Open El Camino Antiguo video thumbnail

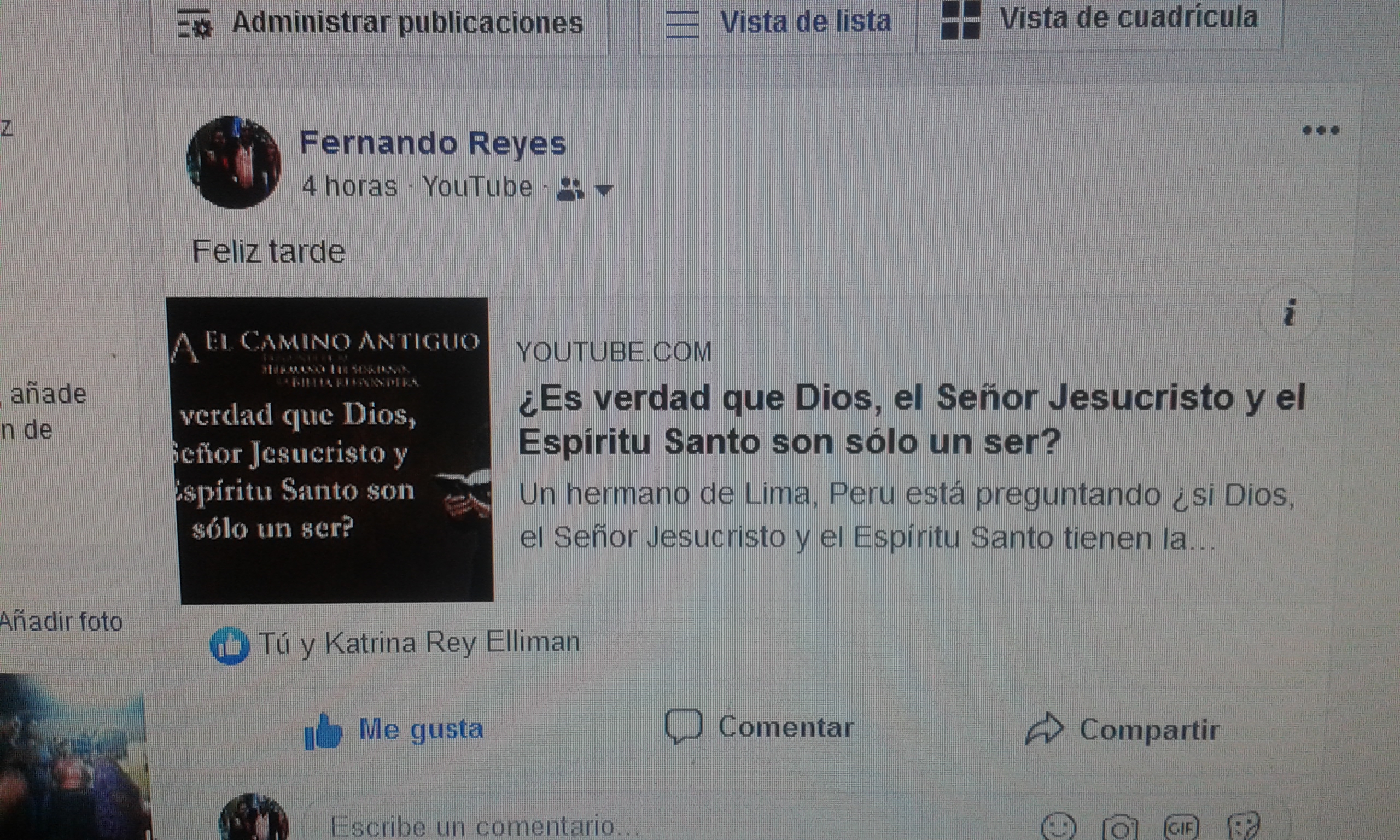[330, 450]
